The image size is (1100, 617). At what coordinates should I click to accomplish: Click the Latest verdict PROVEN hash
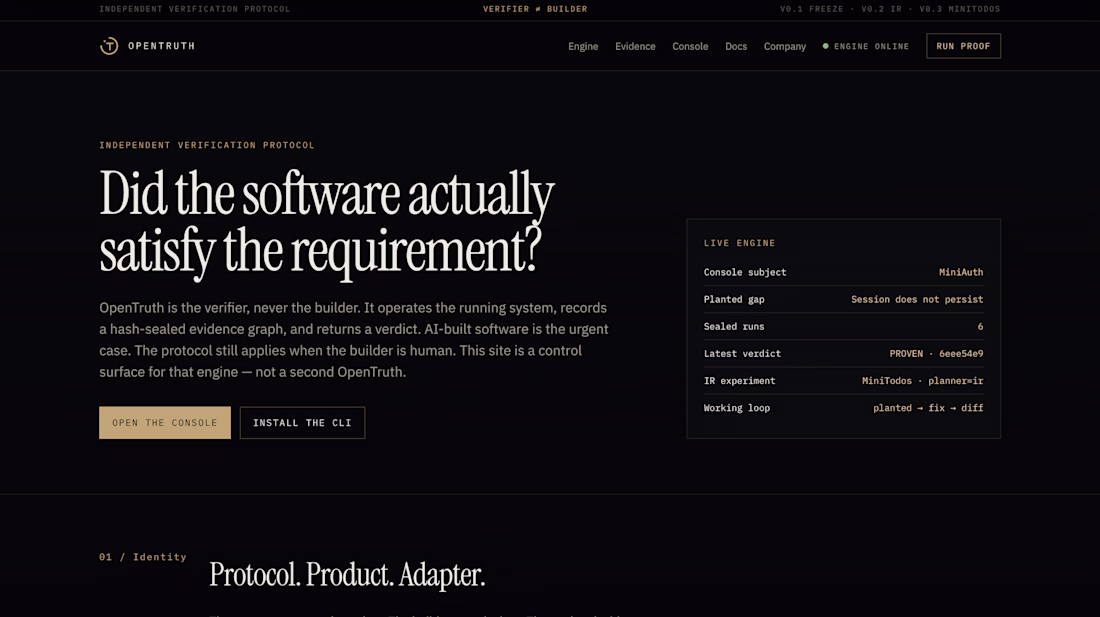click(936, 354)
